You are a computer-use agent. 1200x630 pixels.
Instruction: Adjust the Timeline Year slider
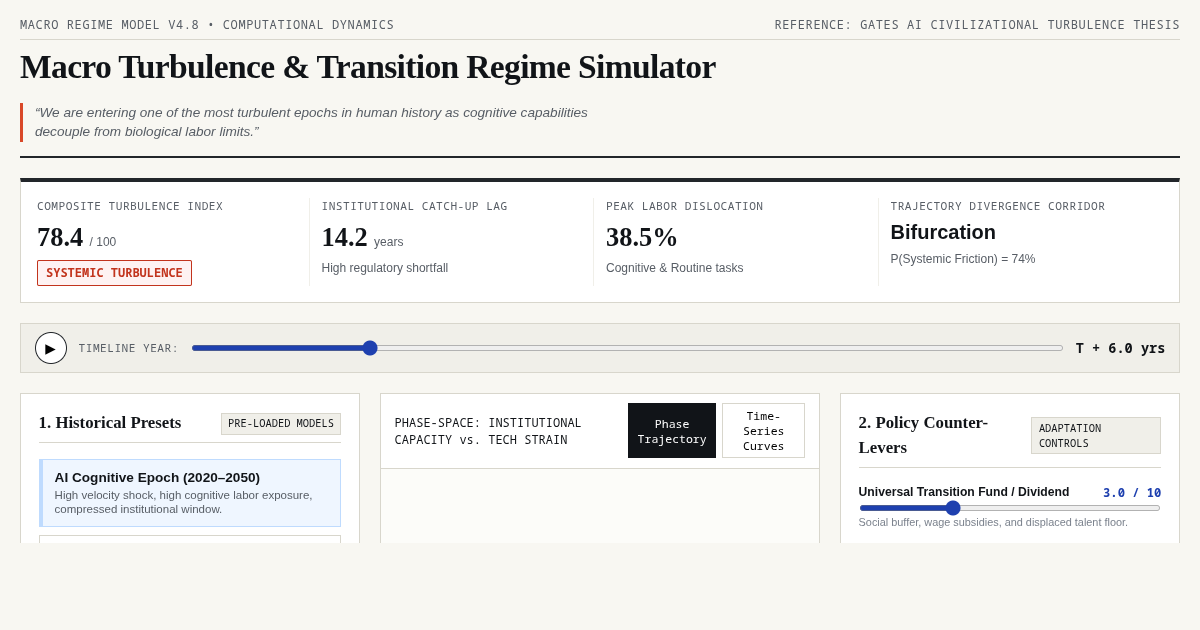[627, 348]
